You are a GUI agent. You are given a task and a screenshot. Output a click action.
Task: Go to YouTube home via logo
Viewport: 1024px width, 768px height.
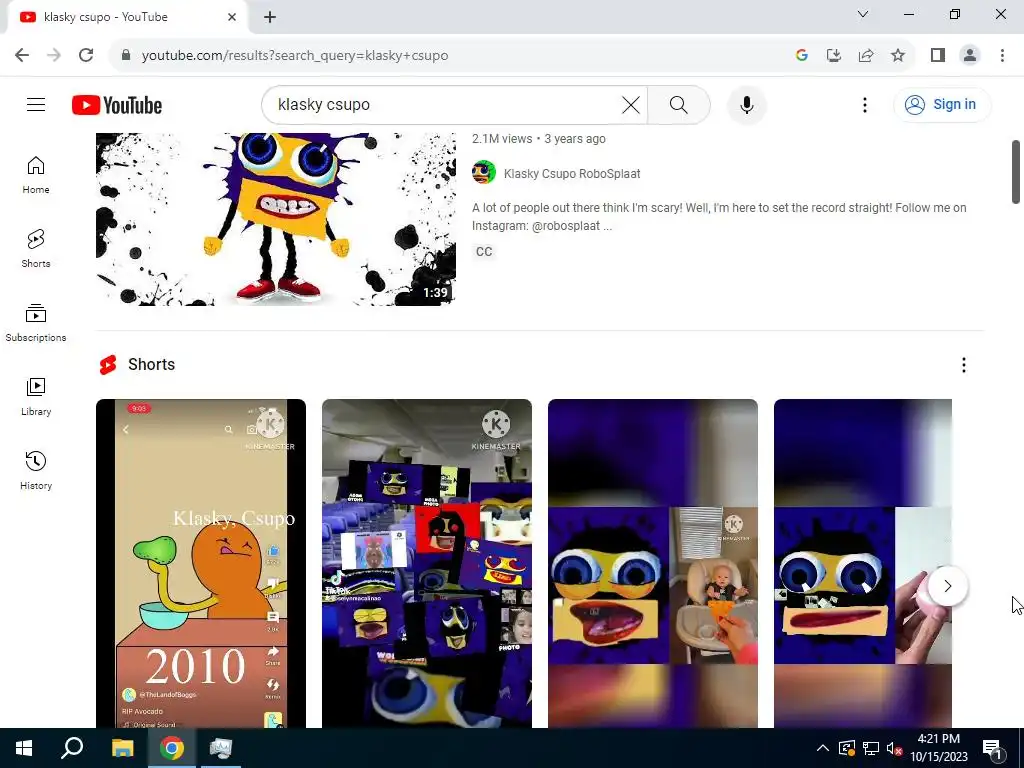[117, 105]
